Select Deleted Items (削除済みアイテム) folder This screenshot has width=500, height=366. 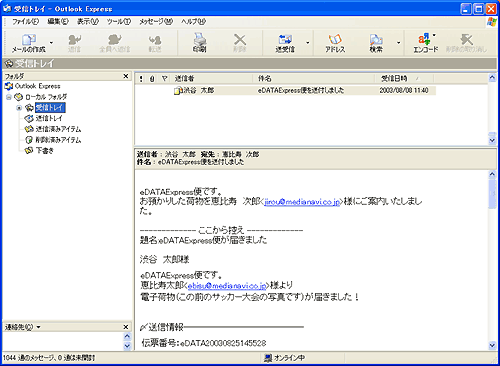(58, 140)
